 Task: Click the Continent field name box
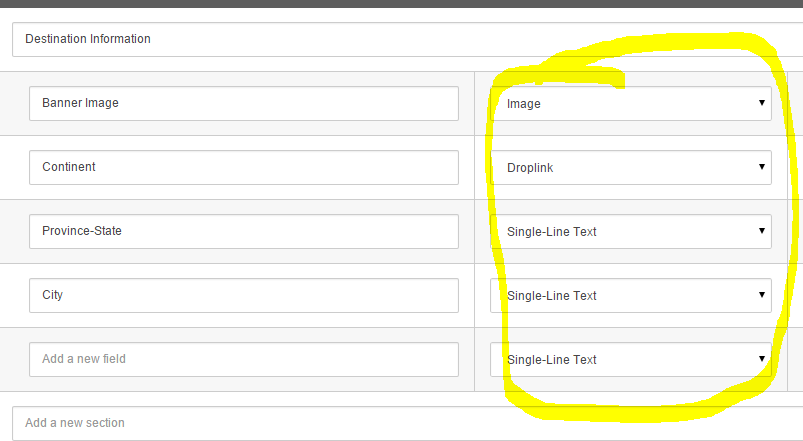coord(243,167)
